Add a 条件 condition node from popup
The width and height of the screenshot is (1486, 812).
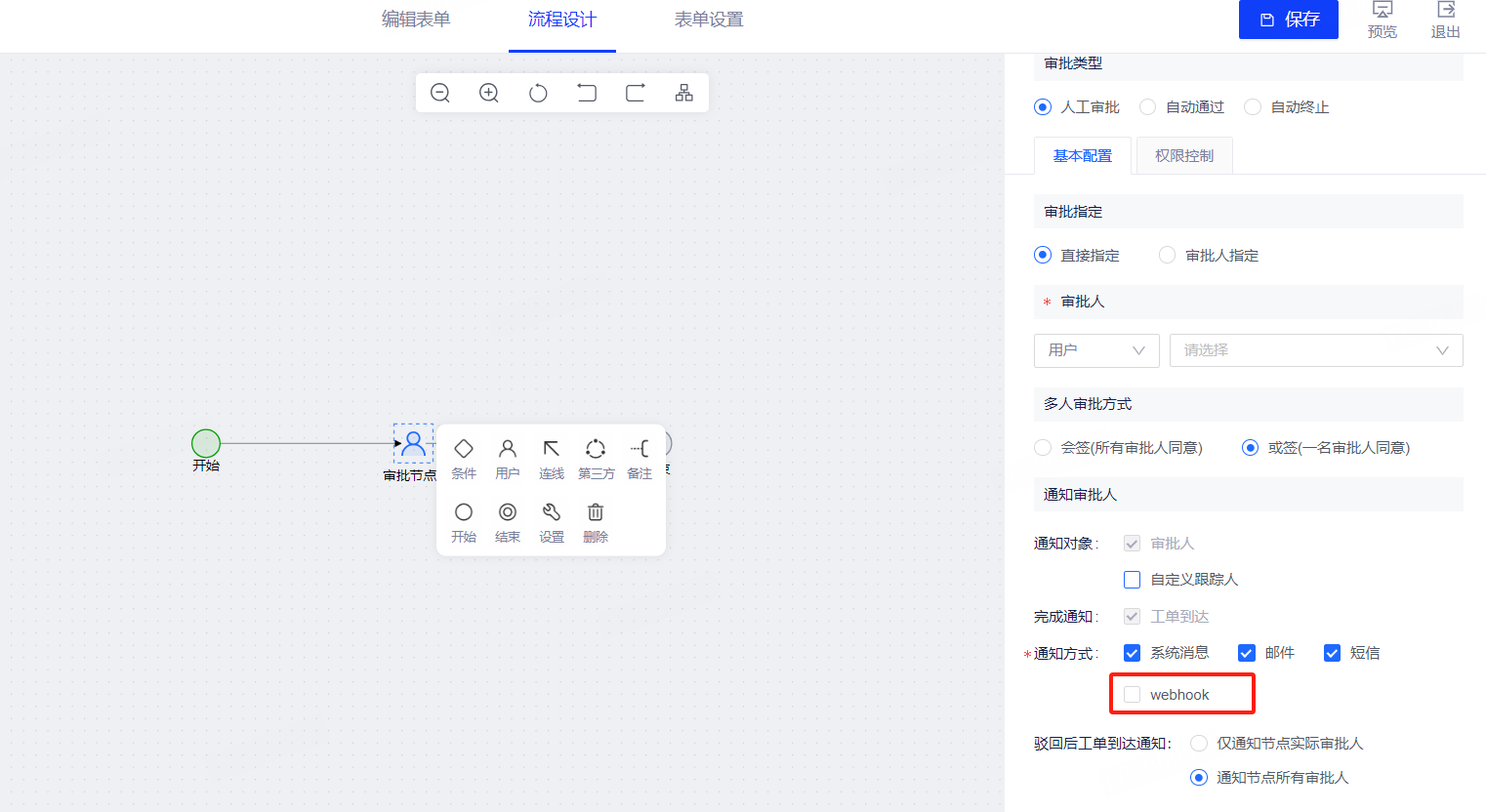tap(464, 457)
